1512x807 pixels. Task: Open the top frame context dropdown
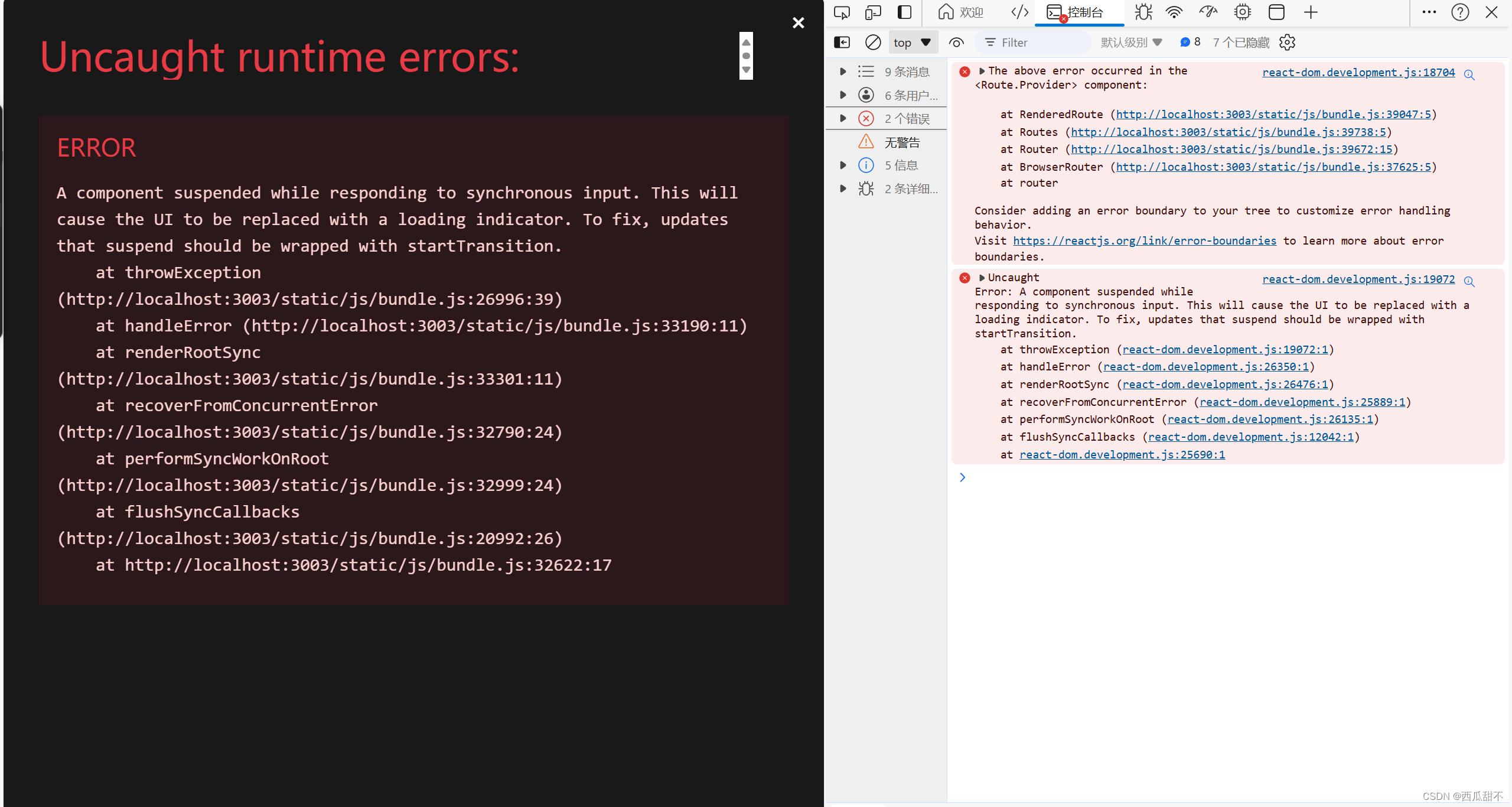tap(913, 42)
